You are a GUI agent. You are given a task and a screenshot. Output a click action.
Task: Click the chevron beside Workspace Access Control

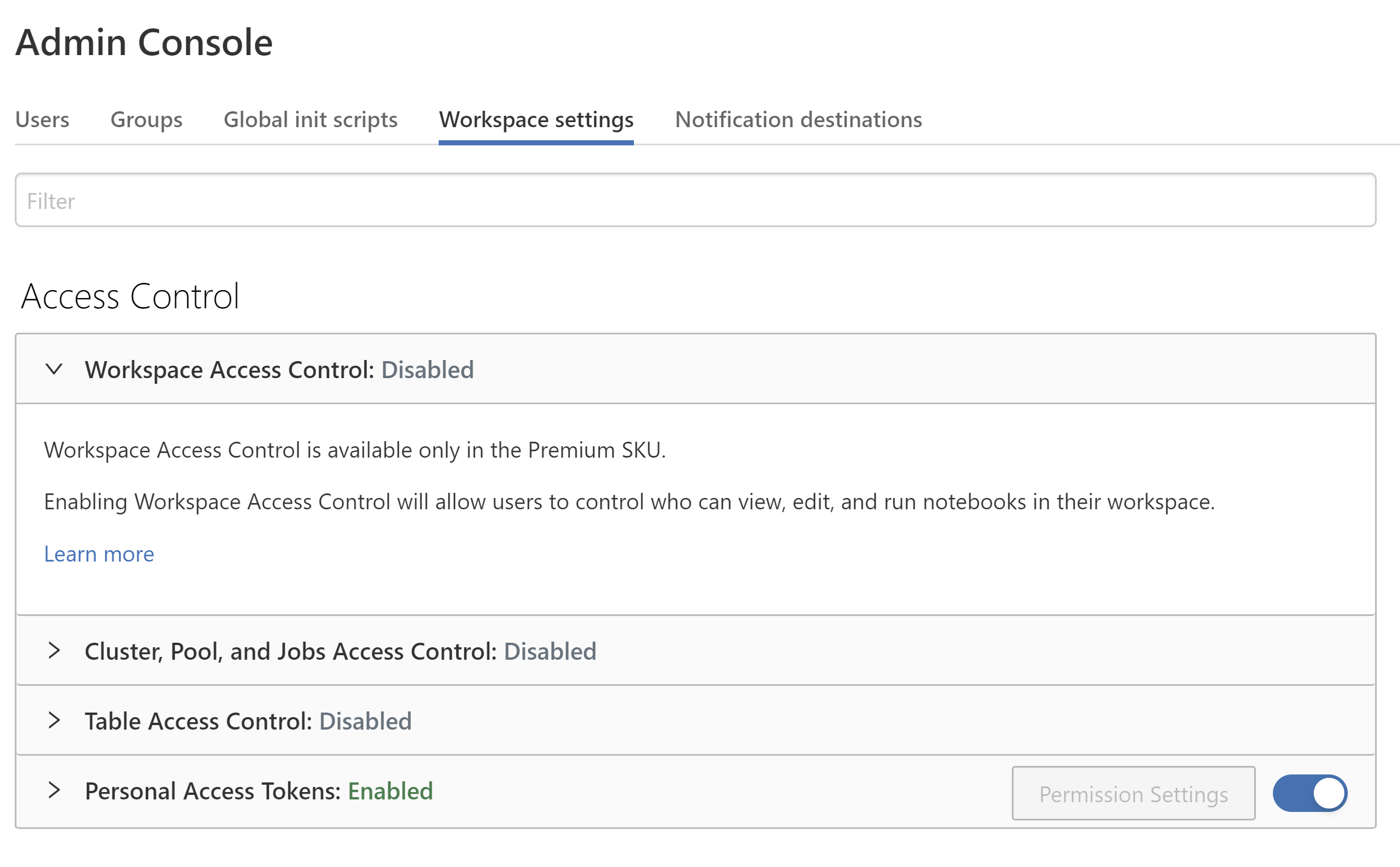(55, 369)
